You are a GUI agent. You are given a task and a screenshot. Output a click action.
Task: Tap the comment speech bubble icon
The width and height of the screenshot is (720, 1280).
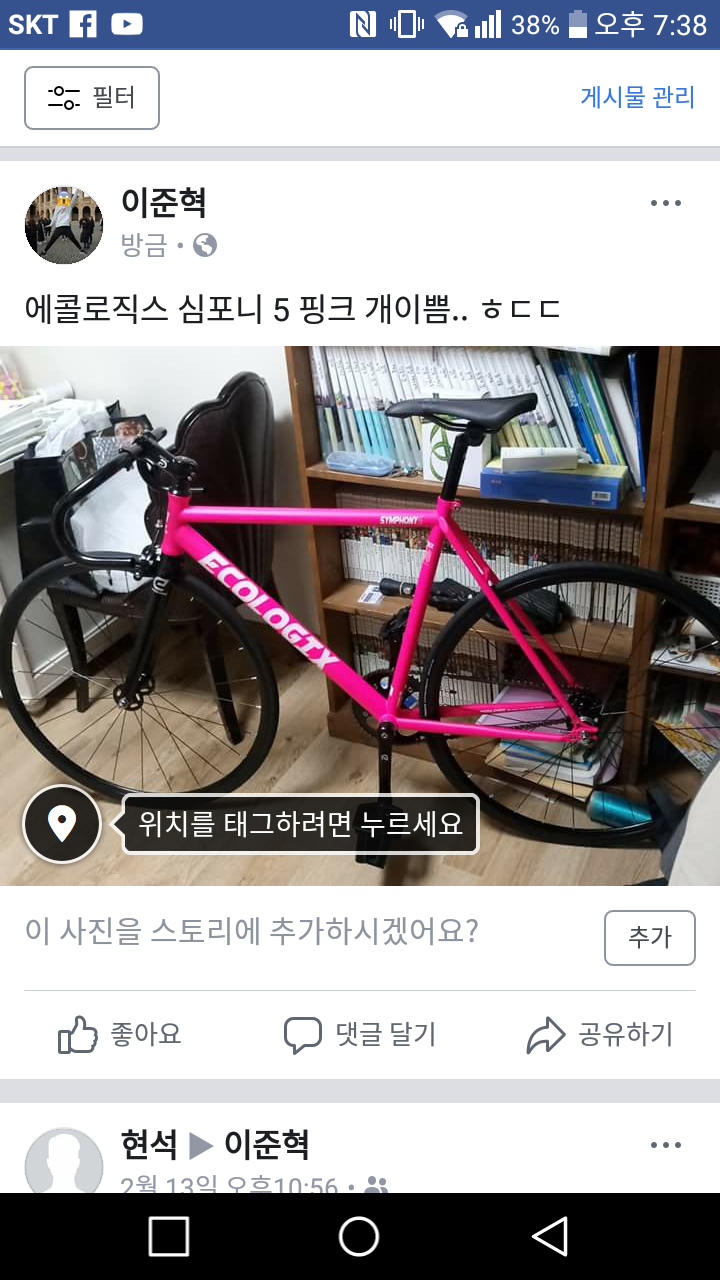[x=302, y=1035]
